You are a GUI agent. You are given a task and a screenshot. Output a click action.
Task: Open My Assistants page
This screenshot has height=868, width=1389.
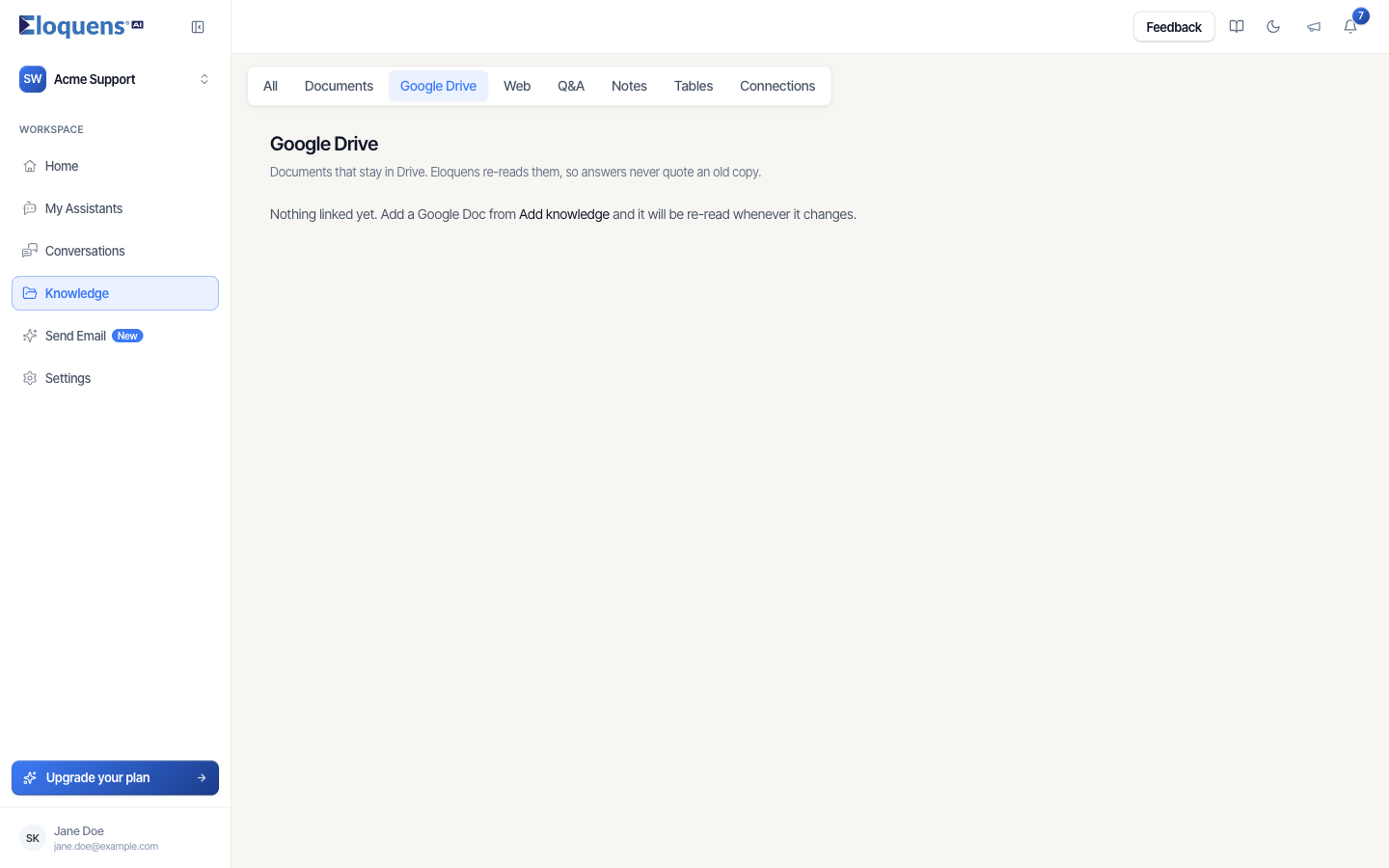pos(115,208)
